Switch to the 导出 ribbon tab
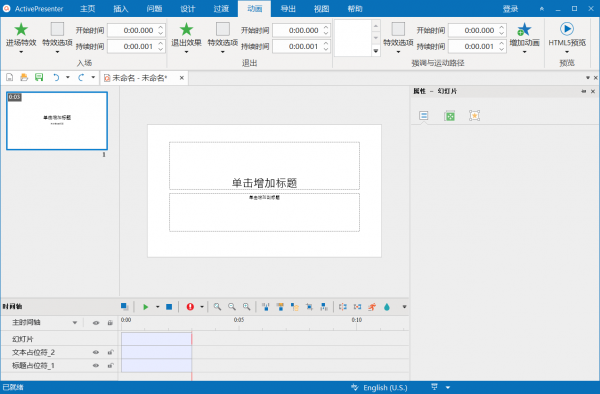Image resolution: width=600 pixels, height=394 pixels. click(288, 8)
